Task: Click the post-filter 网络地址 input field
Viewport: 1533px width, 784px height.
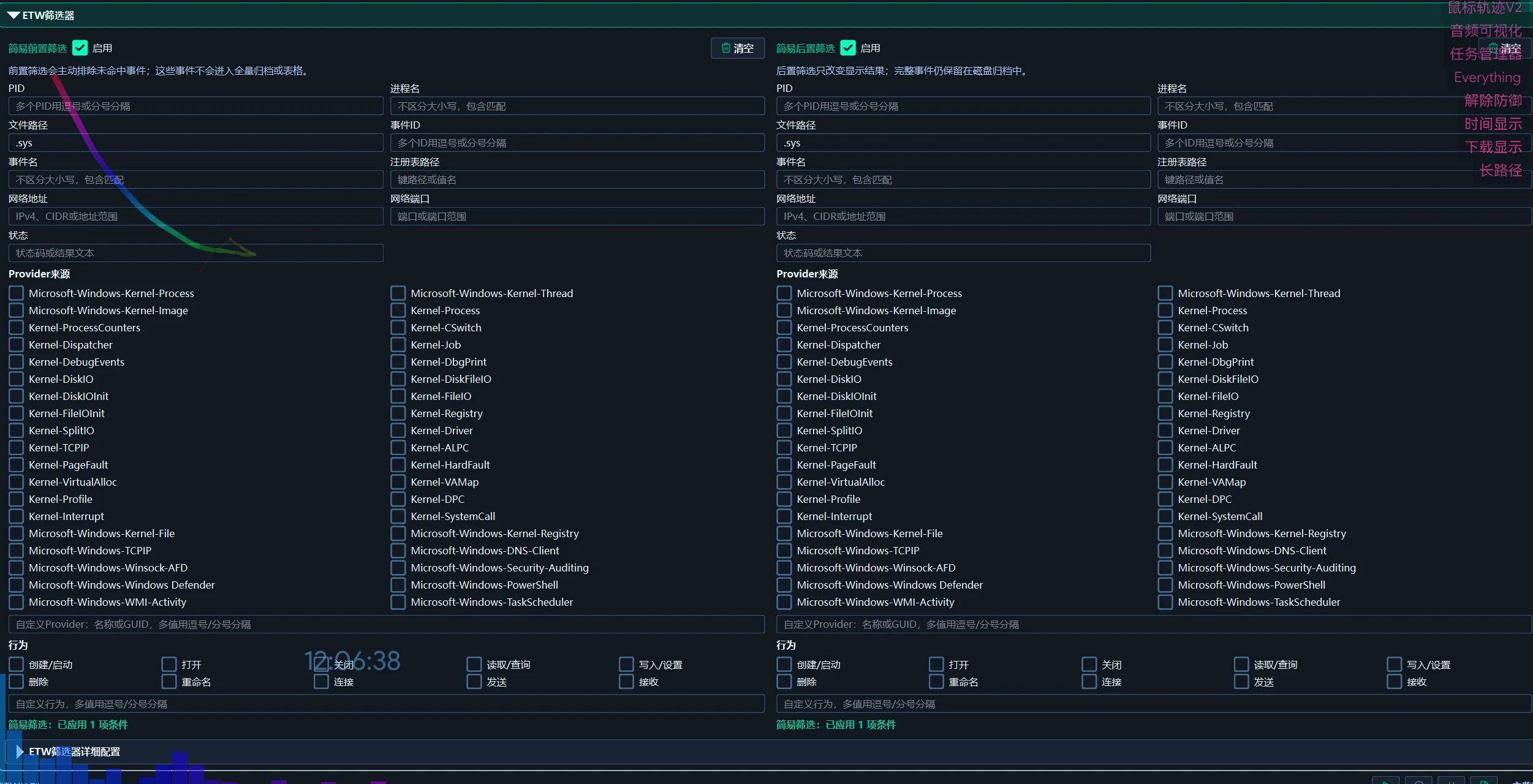Action: click(964, 216)
